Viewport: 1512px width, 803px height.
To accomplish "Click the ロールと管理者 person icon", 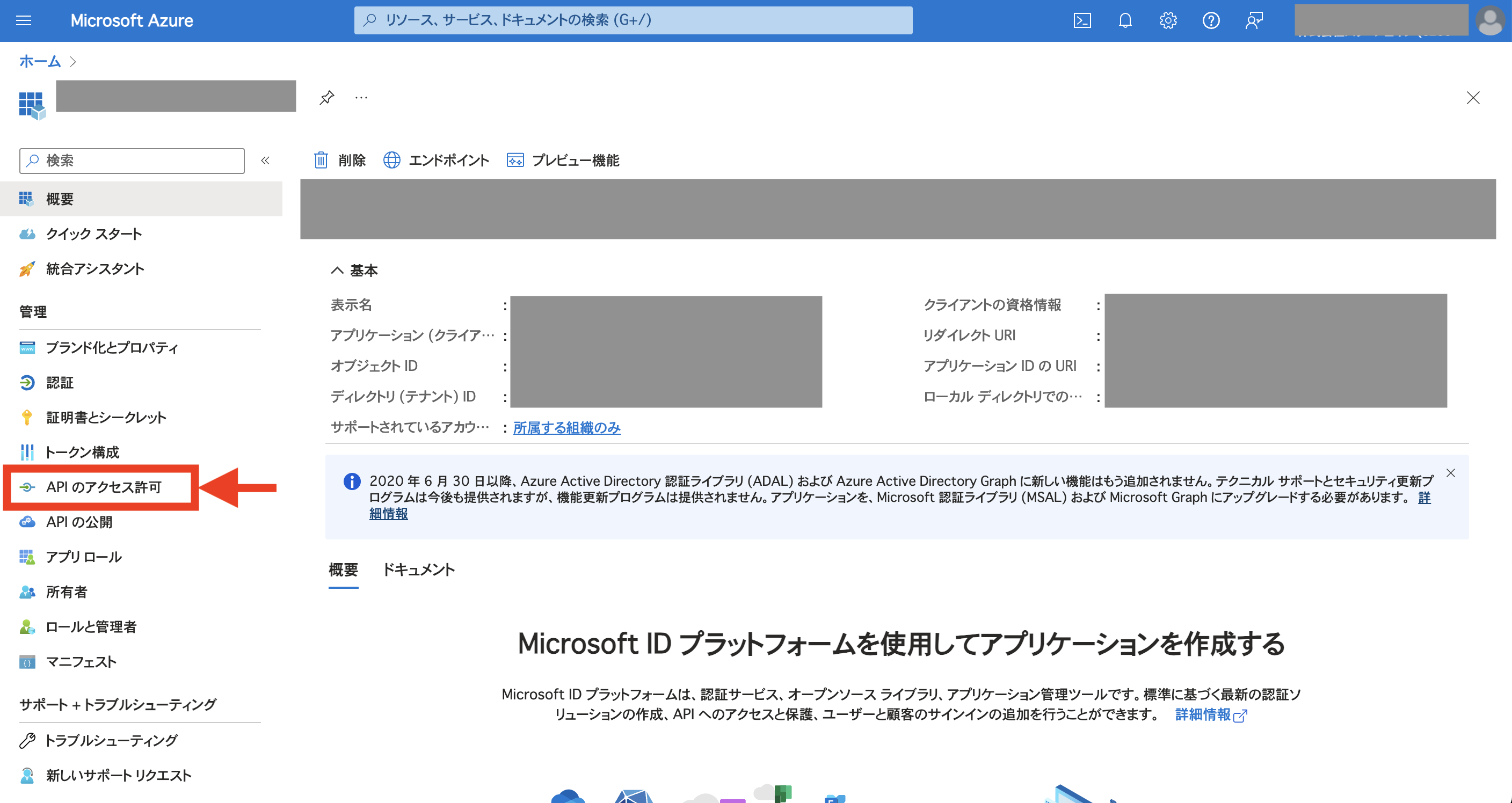I will point(27,627).
